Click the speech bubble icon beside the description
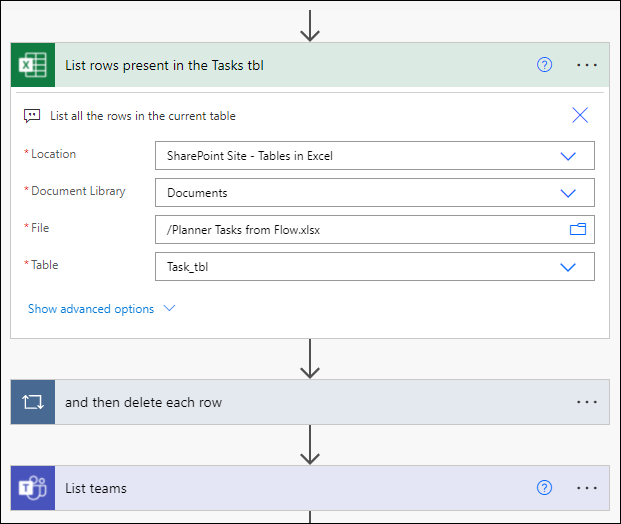The image size is (621, 524). pos(32,116)
